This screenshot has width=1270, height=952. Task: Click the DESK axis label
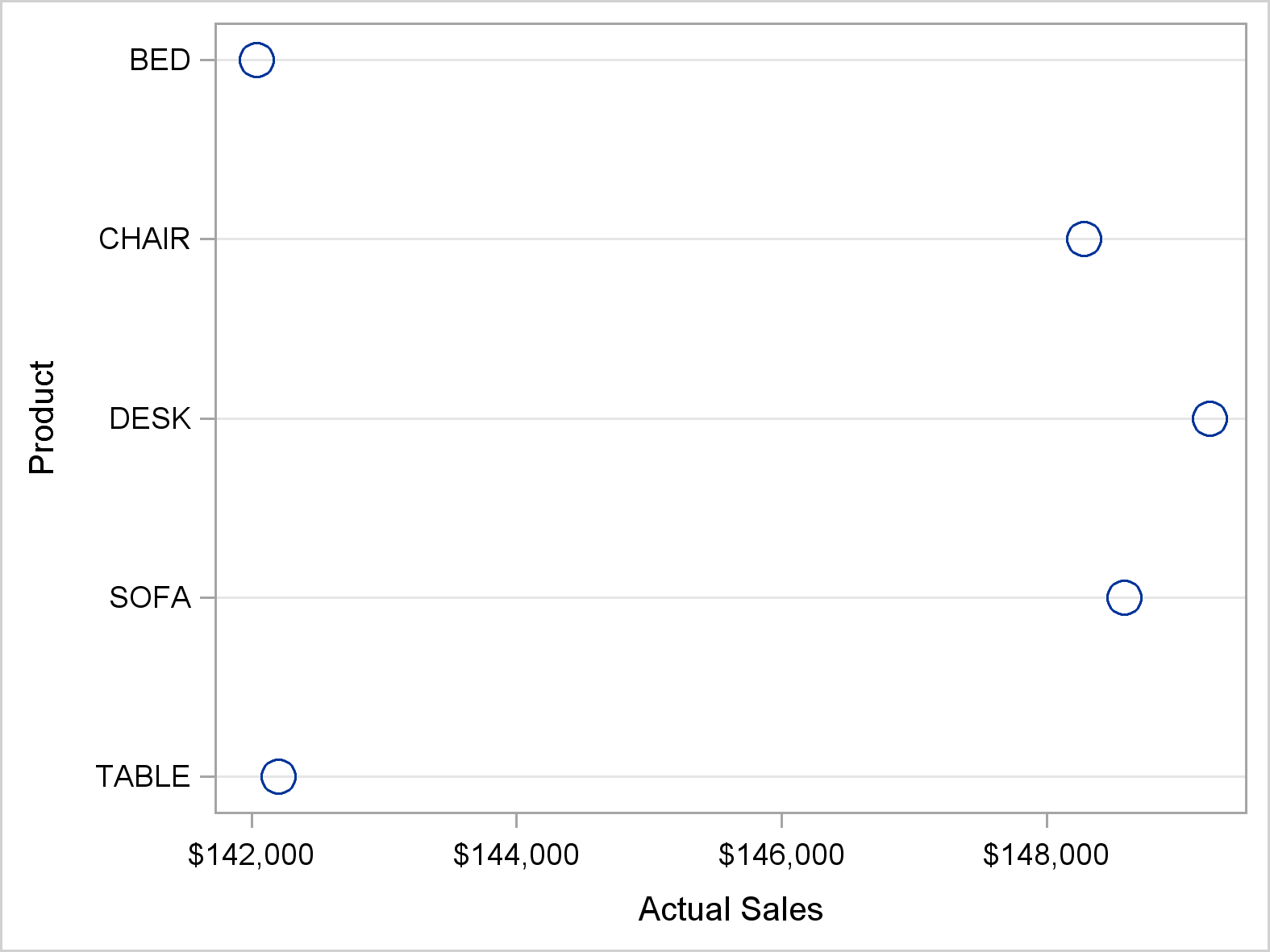(x=150, y=419)
